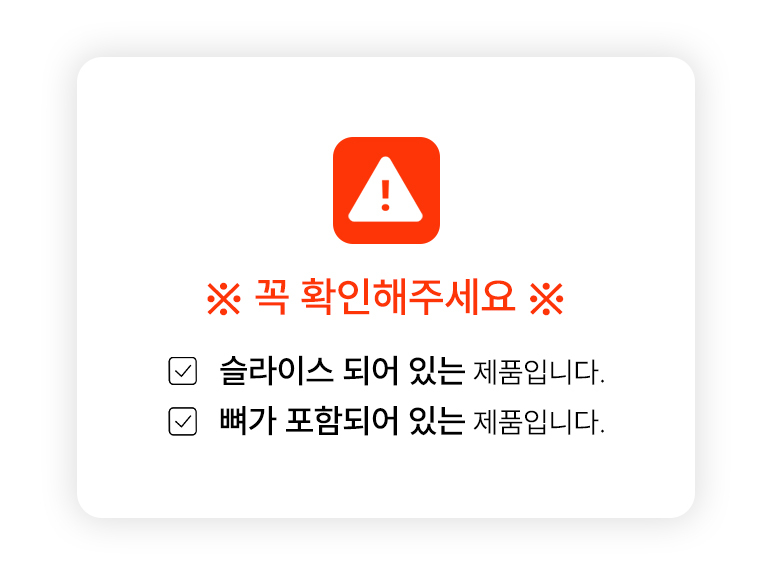This screenshot has width=770, height=574.
Task: Click the bold word 뼈가
Action: pyautogui.click(x=248, y=421)
